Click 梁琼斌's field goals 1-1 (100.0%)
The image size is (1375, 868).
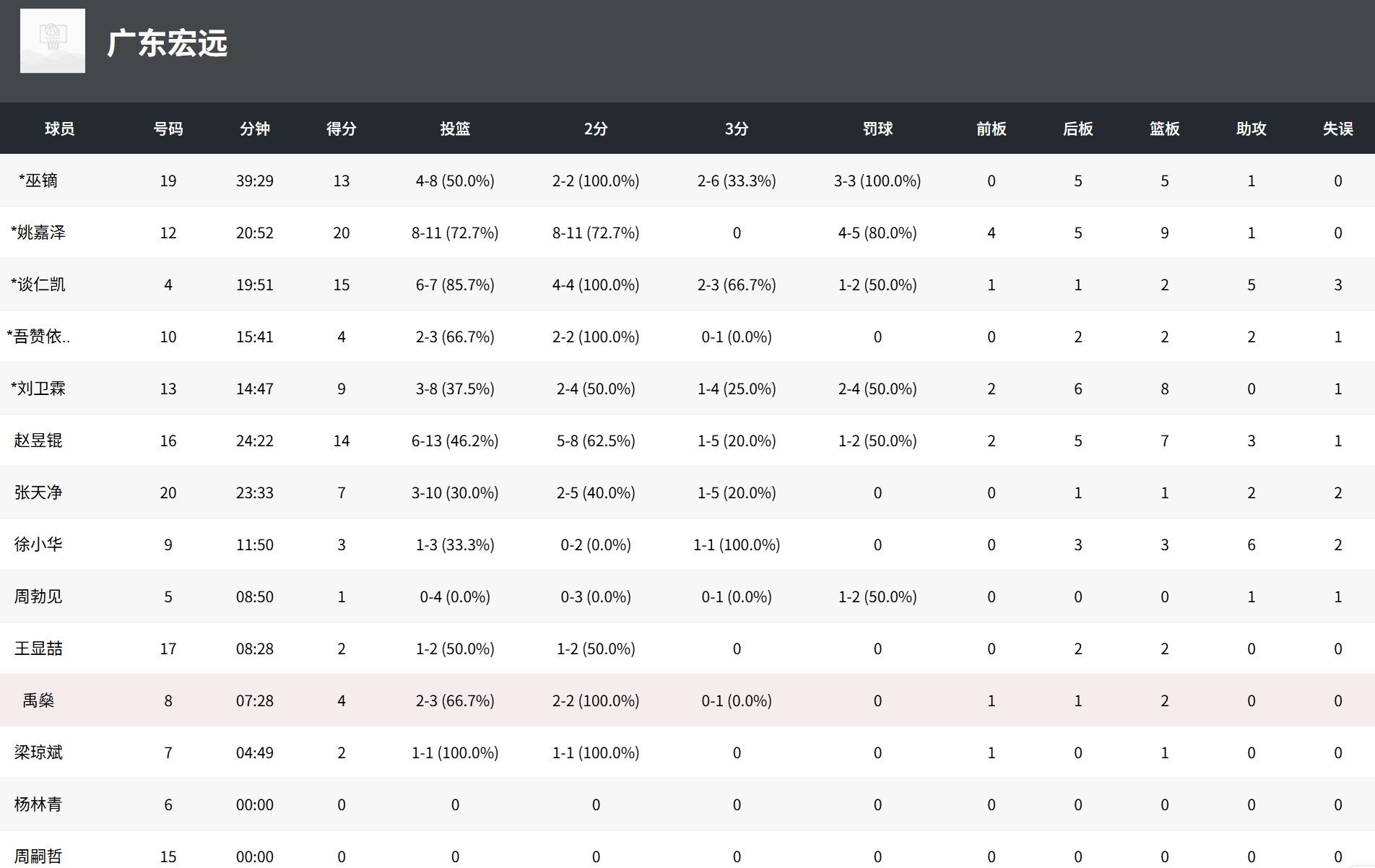tap(455, 752)
